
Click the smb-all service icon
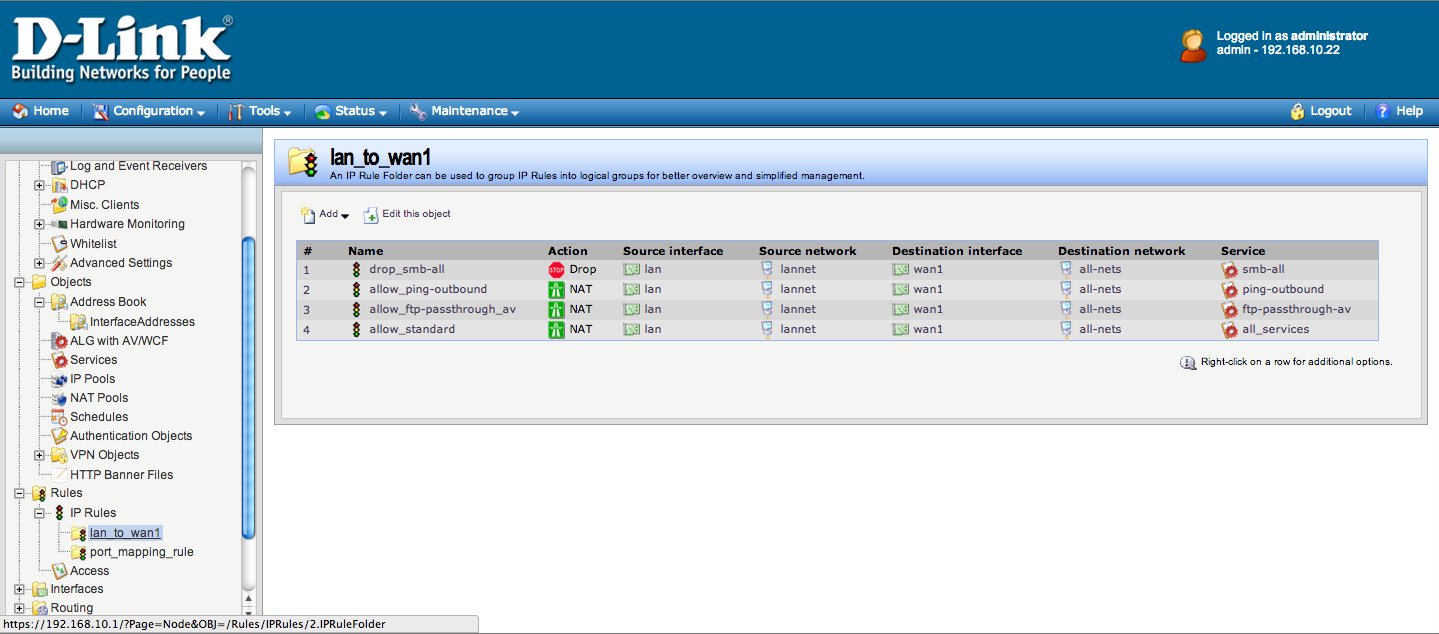pyautogui.click(x=1229, y=270)
